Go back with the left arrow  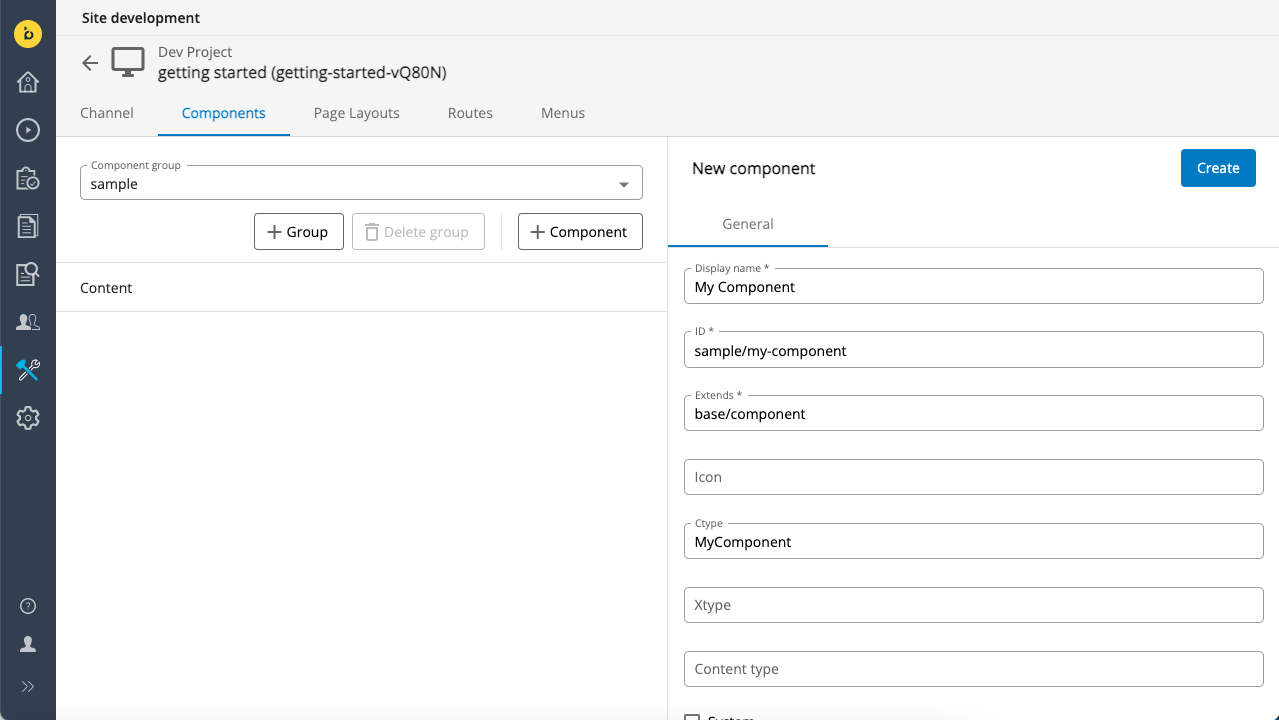click(x=90, y=63)
